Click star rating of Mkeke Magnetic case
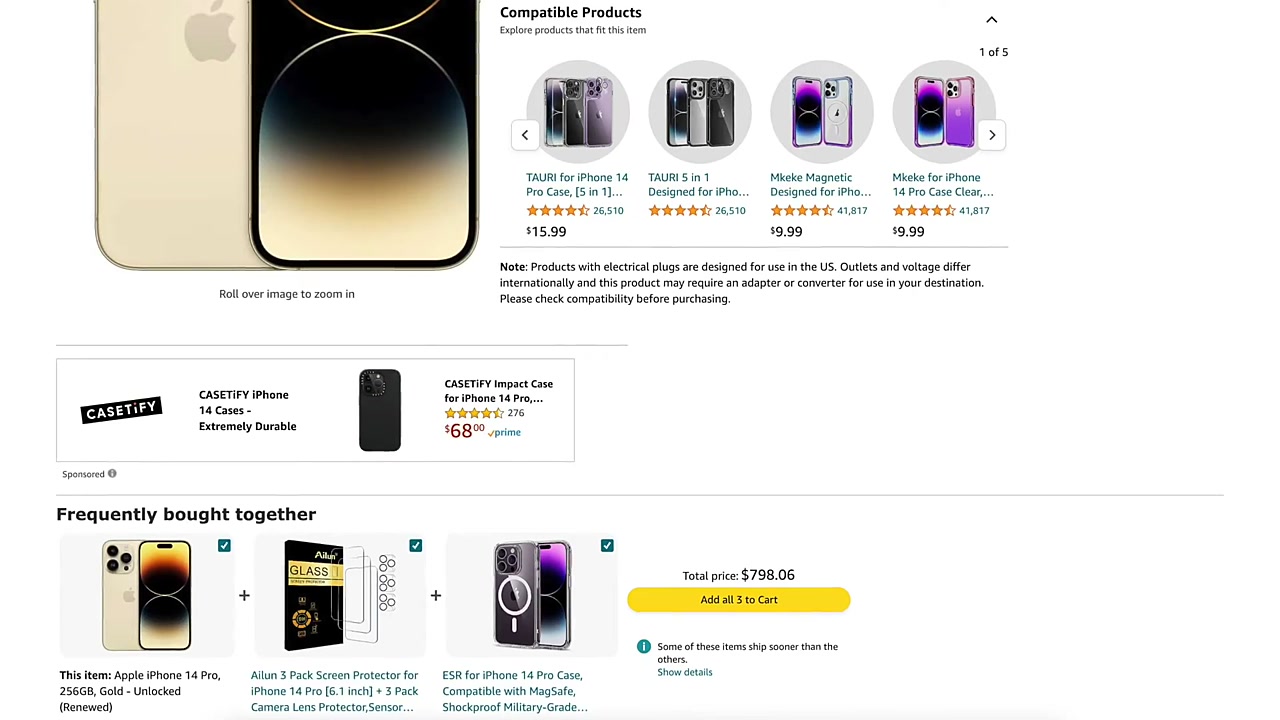1280x720 pixels. [801, 211]
